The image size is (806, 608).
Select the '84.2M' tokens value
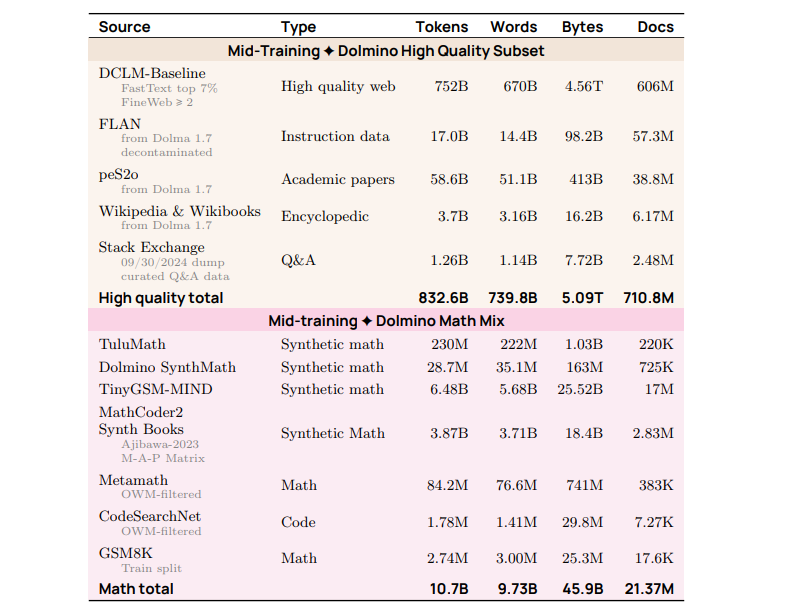447,485
